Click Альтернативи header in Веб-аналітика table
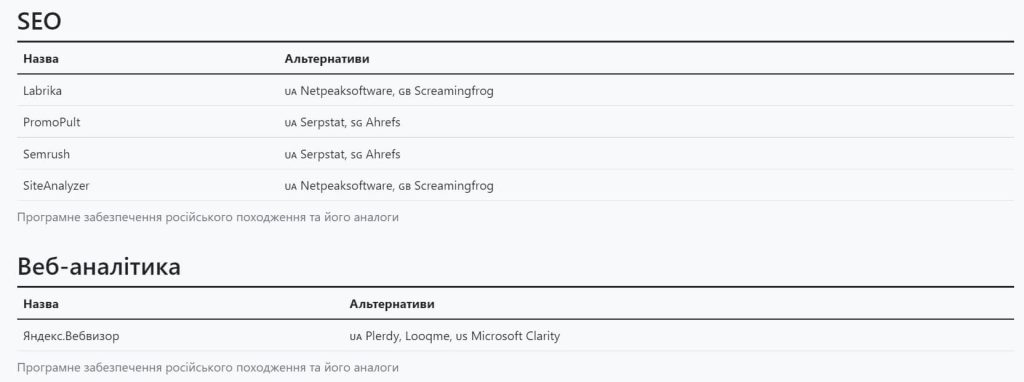The image size is (1024, 382). (x=392, y=304)
